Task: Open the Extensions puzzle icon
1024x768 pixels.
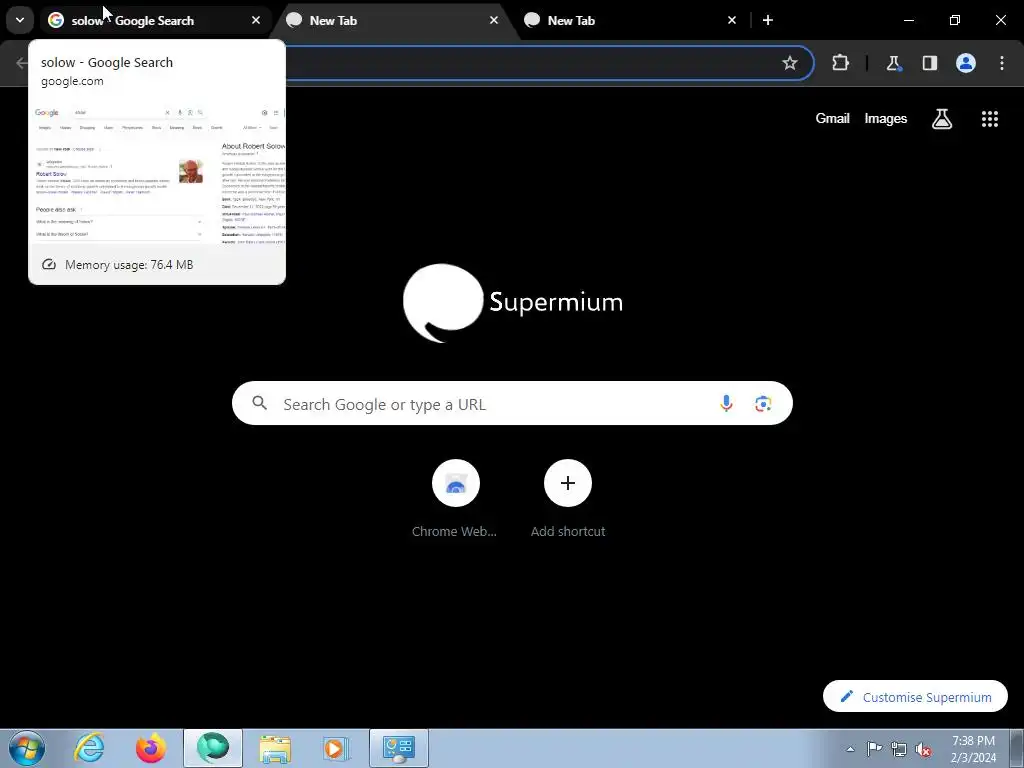Action: 840,63
